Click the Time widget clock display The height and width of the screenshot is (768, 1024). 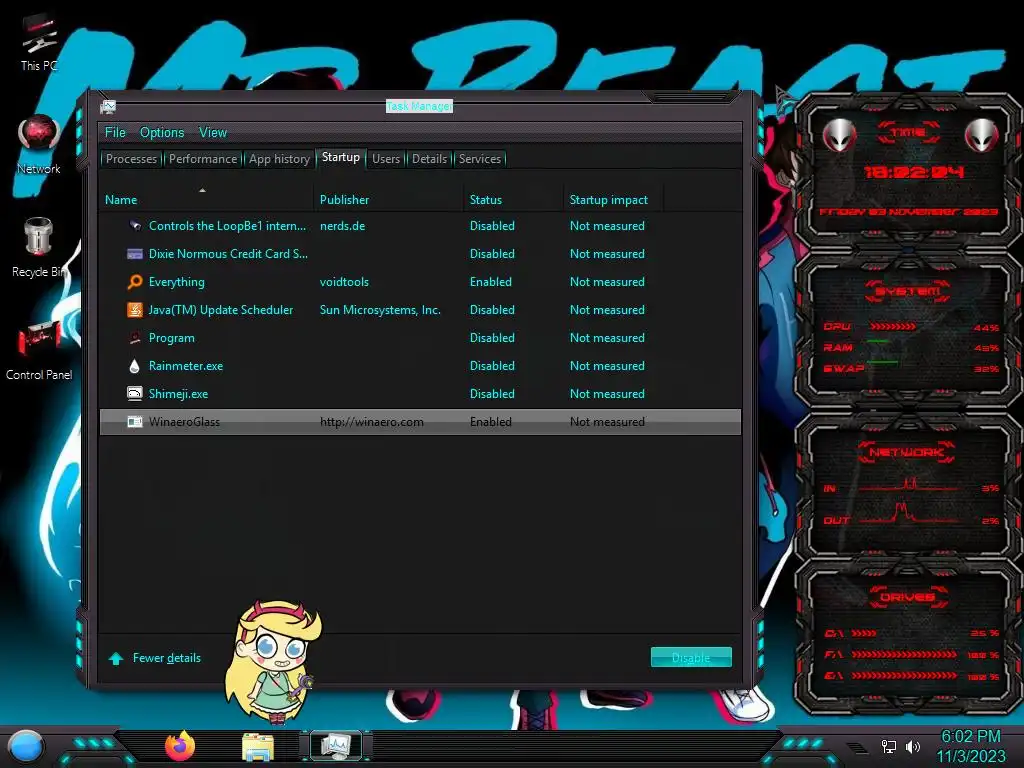click(914, 172)
